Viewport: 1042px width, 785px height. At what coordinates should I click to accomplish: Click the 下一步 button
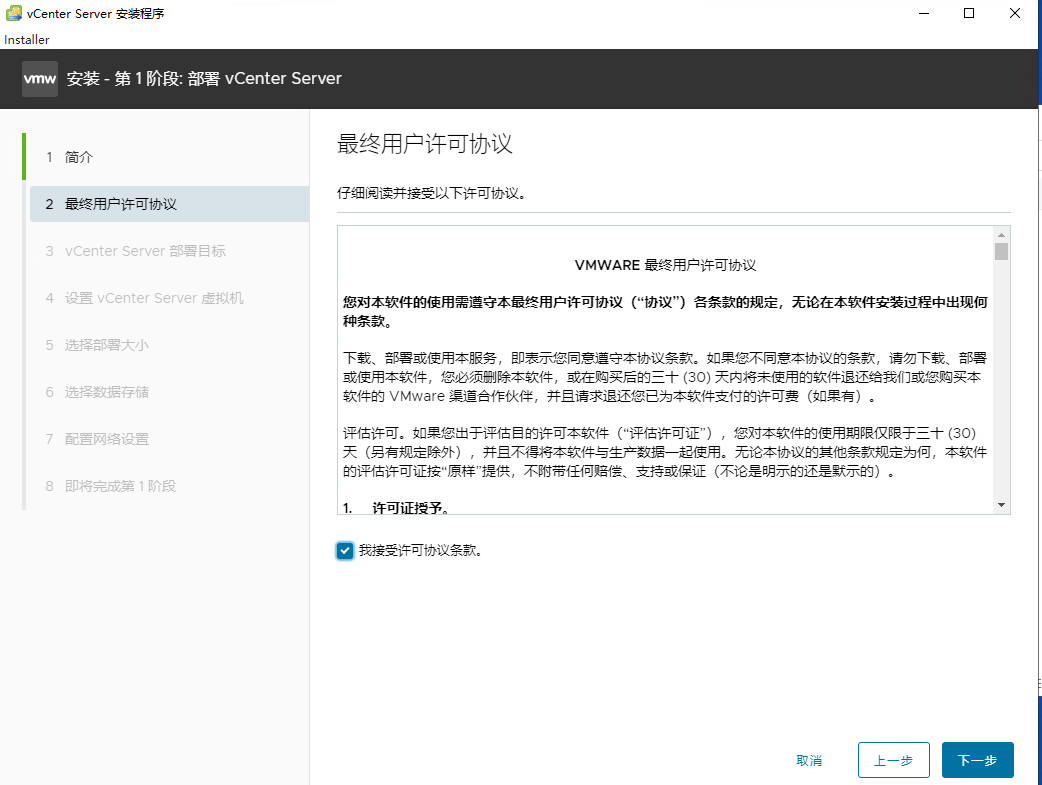tap(978, 760)
